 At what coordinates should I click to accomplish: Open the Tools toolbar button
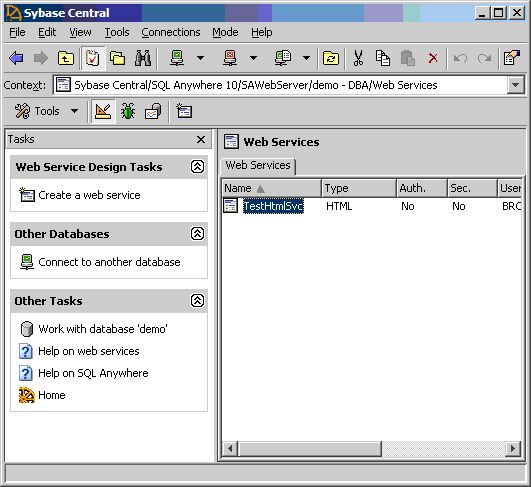[37, 111]
